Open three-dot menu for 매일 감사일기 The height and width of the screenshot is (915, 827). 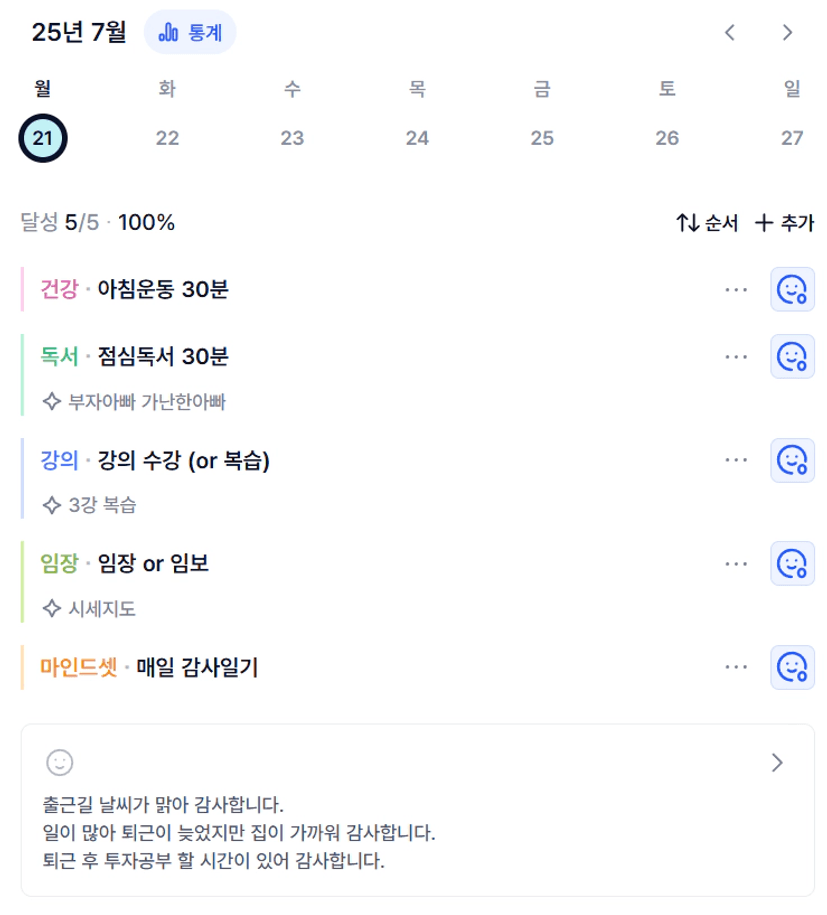(x=736, y=668)
